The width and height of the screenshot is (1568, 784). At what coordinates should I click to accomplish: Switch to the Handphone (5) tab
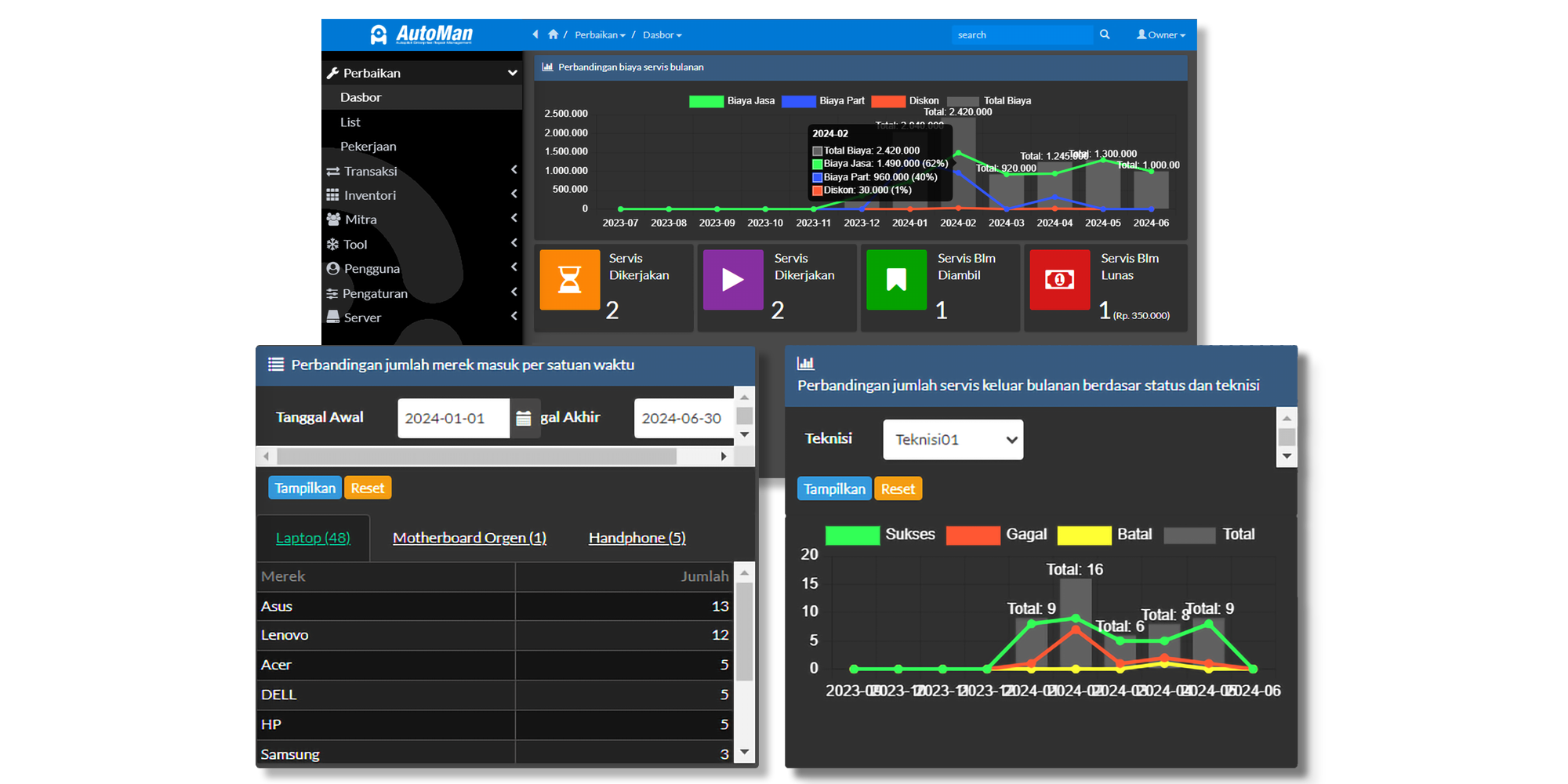pos(636,538)
